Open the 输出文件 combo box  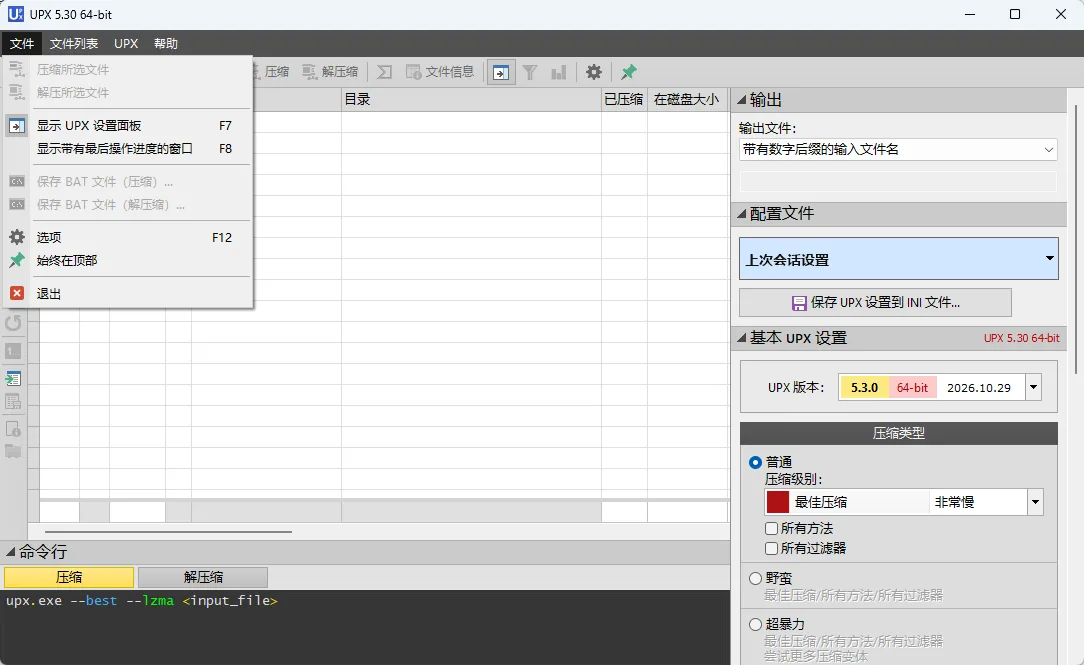pos(898,149)
